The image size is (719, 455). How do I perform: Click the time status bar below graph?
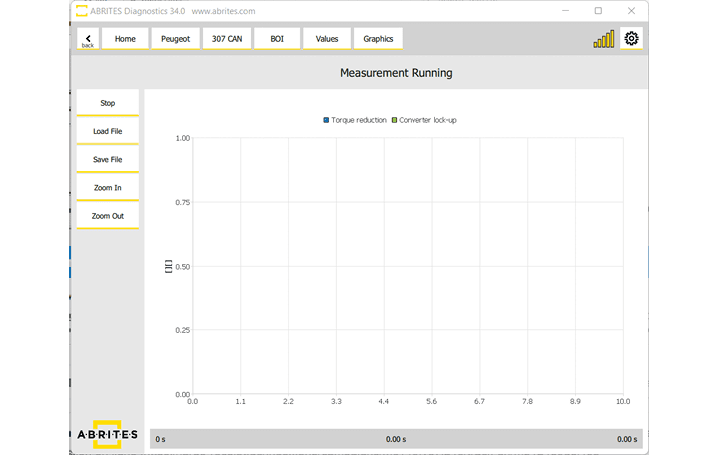[396, 439]
